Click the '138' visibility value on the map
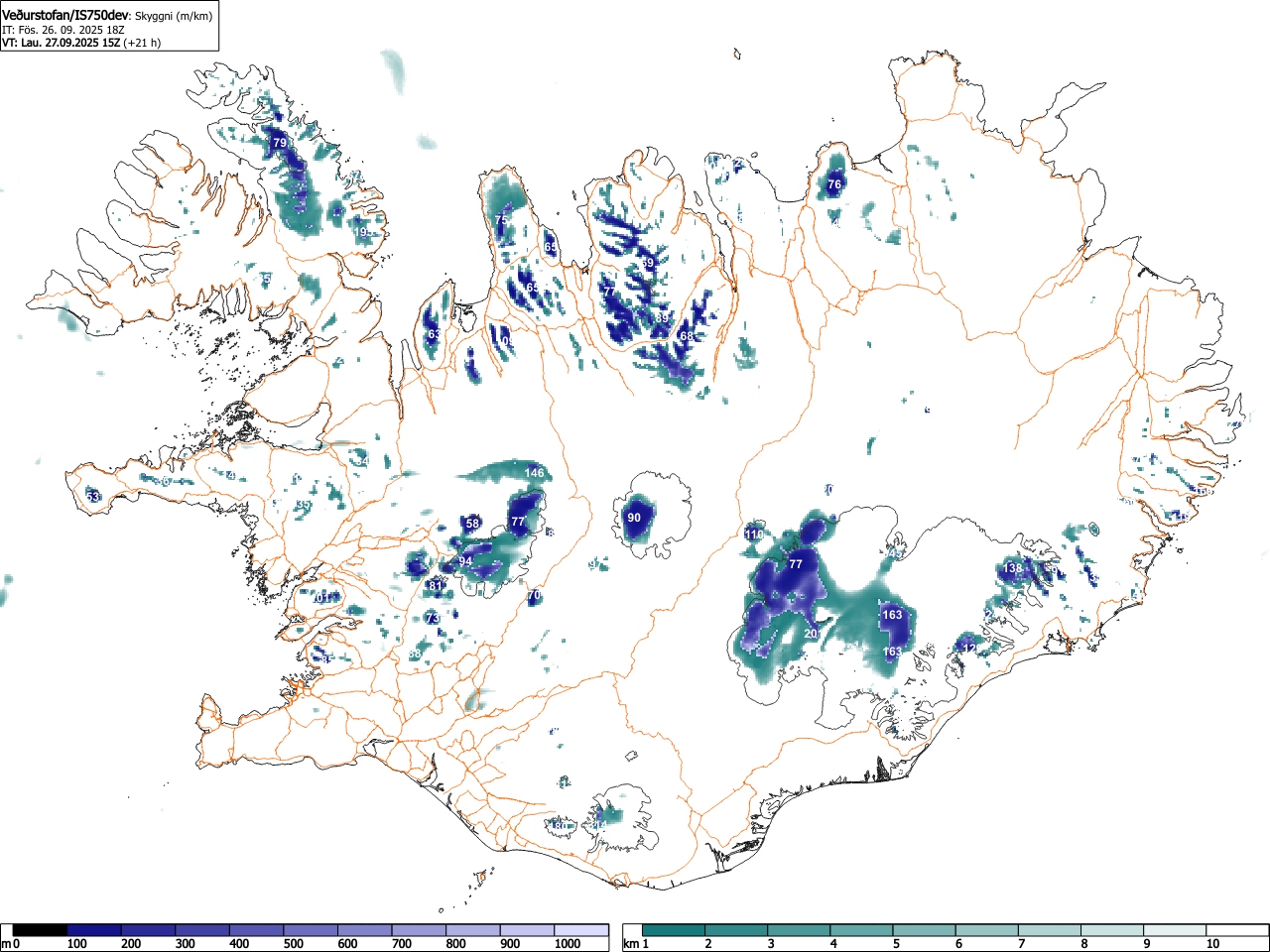The height and width of the screenshot is (952, 1270). [1013, 568]
